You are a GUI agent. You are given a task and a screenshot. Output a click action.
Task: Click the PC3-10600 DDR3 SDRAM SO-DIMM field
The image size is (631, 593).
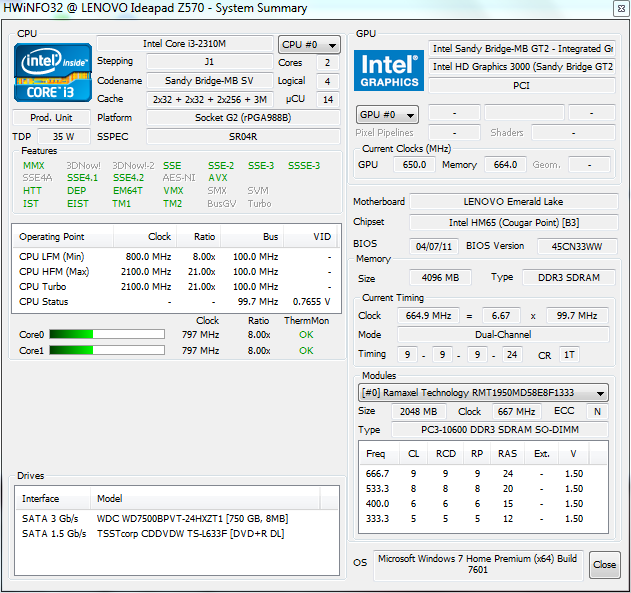[500, 430]
